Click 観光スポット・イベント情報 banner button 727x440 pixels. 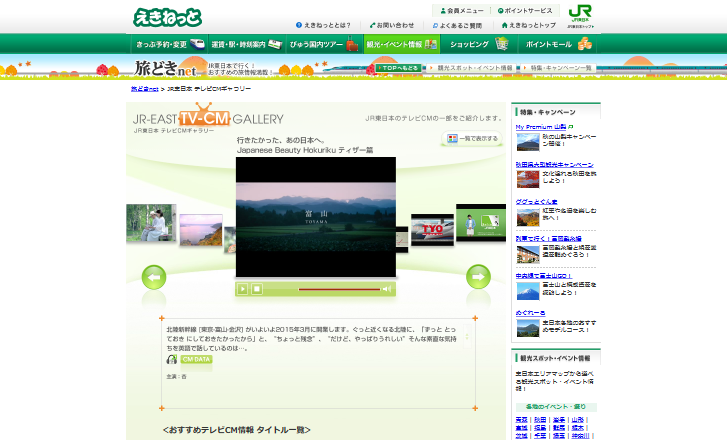(472, 68)
